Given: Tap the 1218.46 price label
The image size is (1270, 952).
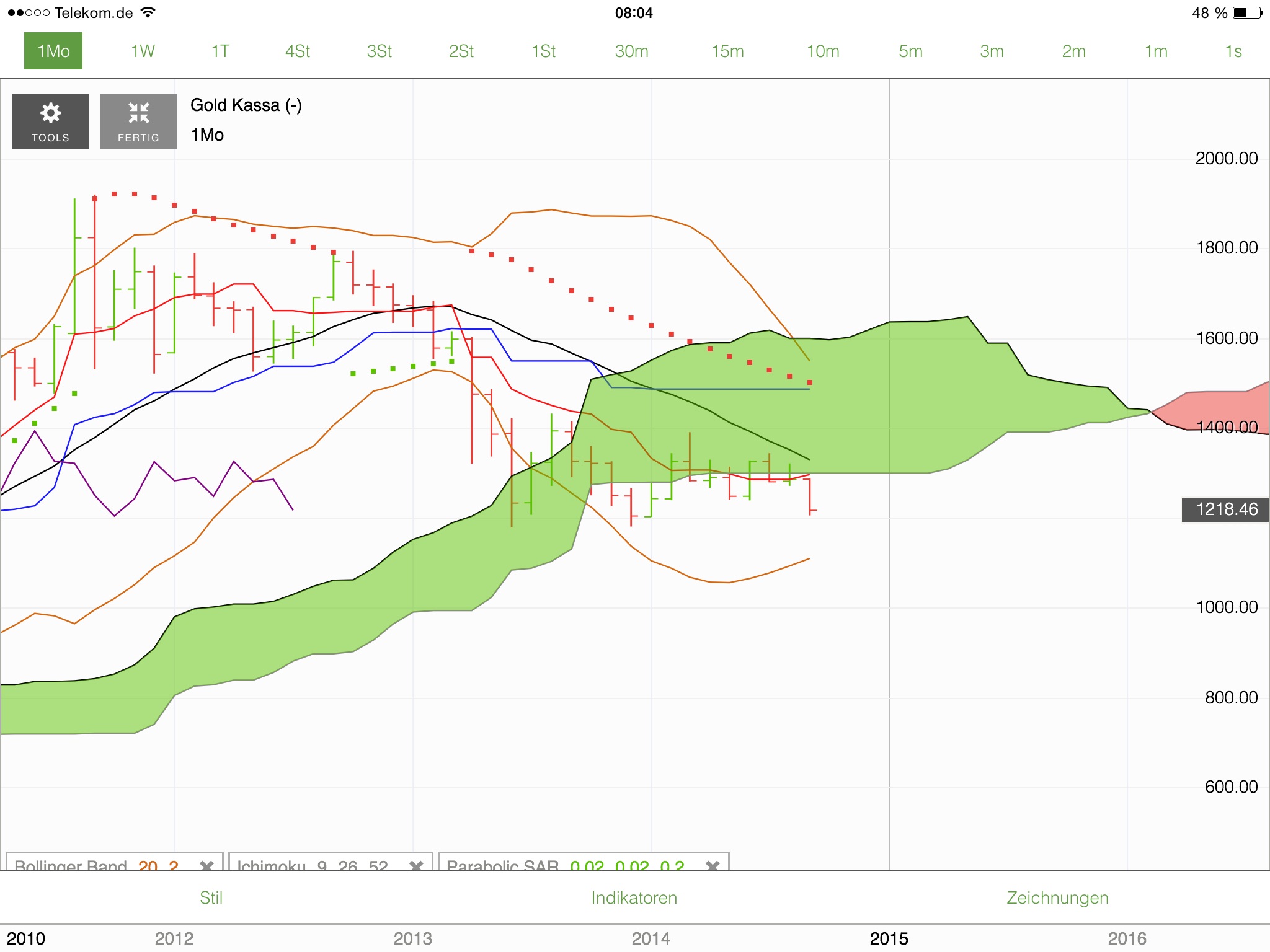Looking at the screenshot, I should click(x=1224, y=509).
